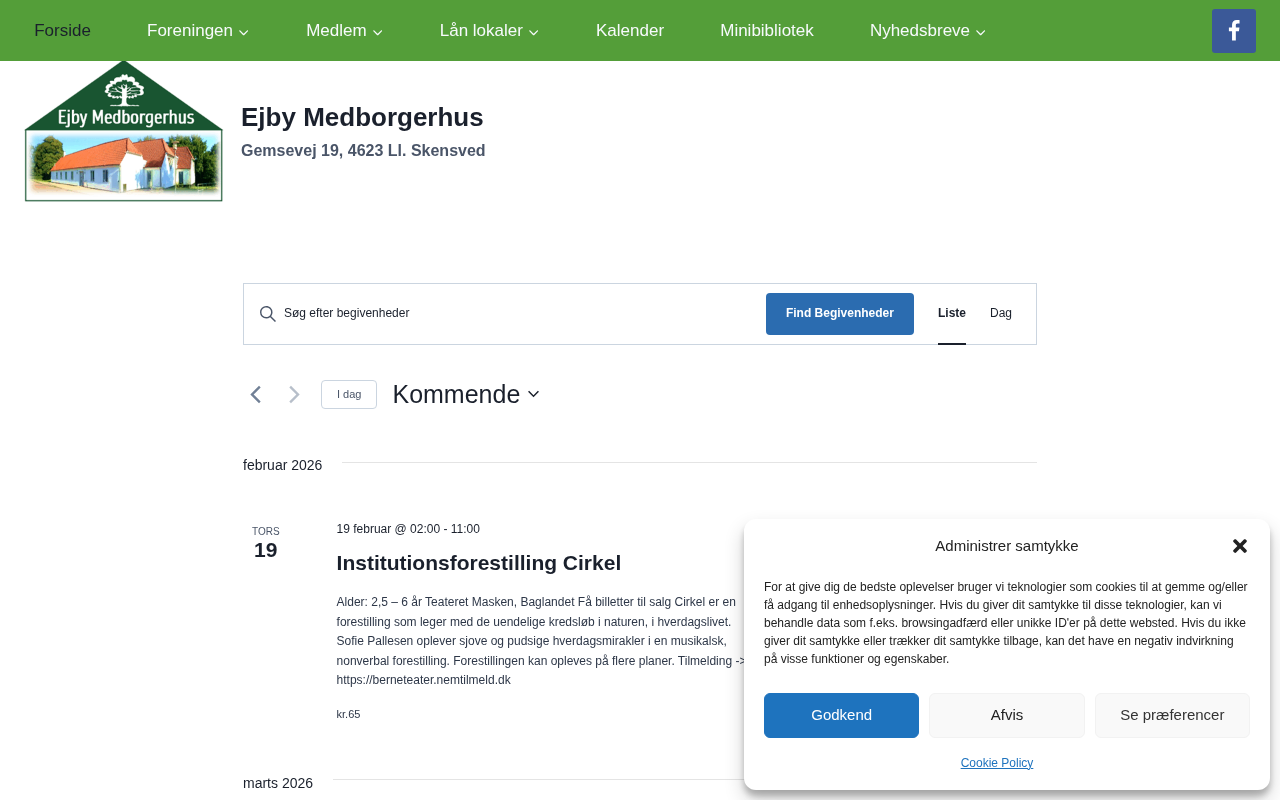Viewport: 1280px width, 800px height.
Task: Expand the Medlem menu
Action: (x=344, y=31)
